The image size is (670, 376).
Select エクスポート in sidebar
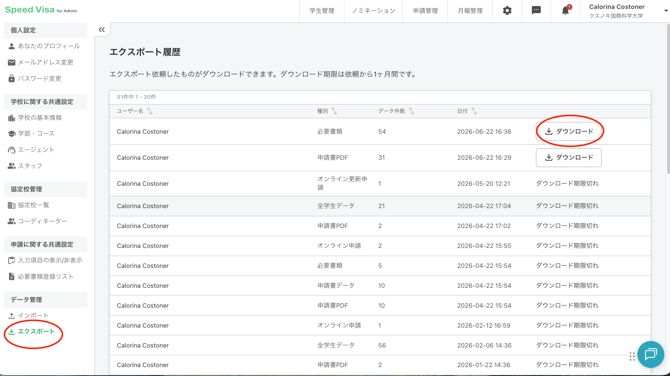pos(32,332)
